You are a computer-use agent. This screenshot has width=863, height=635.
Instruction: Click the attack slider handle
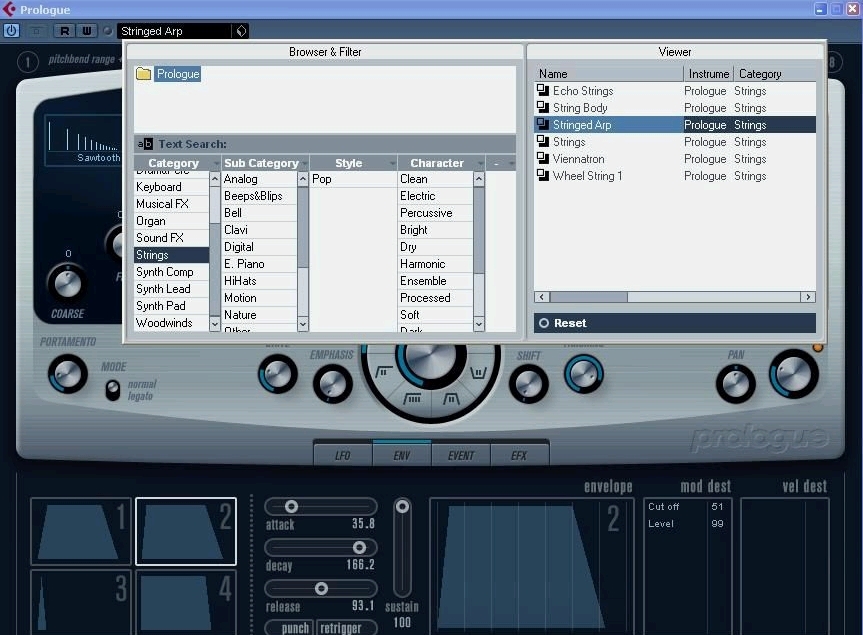click(x=291, y=506)
